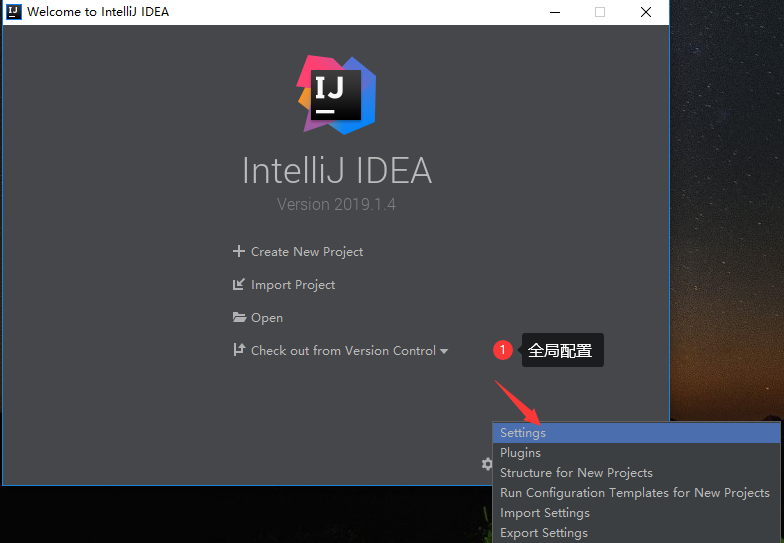
Task: Click the Open link text
Action: click(267, 318)
